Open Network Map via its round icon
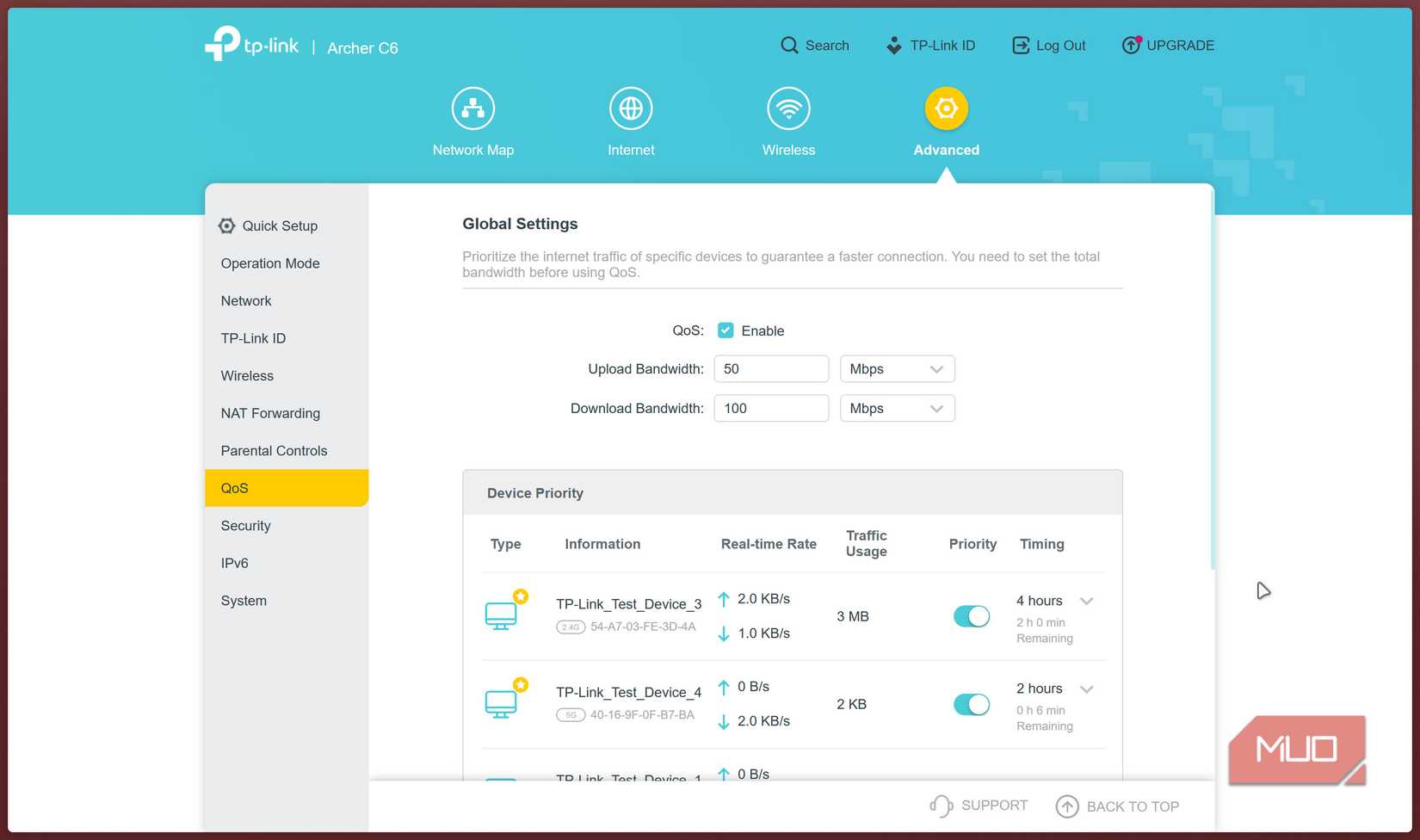This screenshot has width=1420, height=840. 473,108
